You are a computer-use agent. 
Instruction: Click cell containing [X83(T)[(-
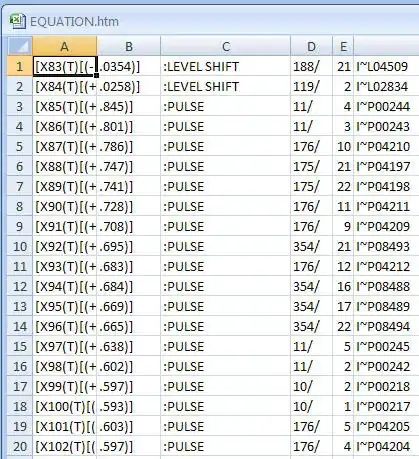click(x=65, y=66)
